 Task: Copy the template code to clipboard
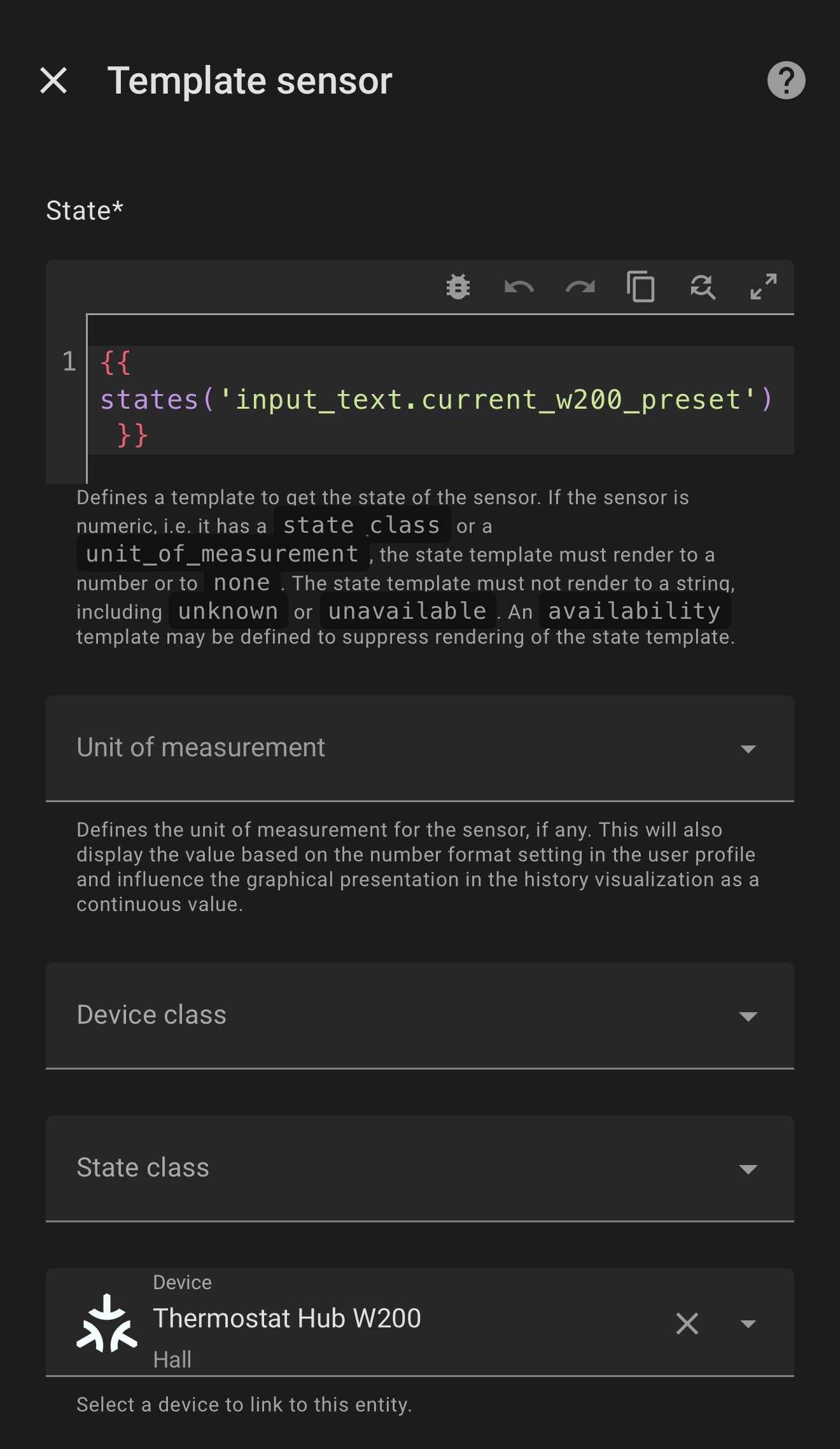[641, 287]
